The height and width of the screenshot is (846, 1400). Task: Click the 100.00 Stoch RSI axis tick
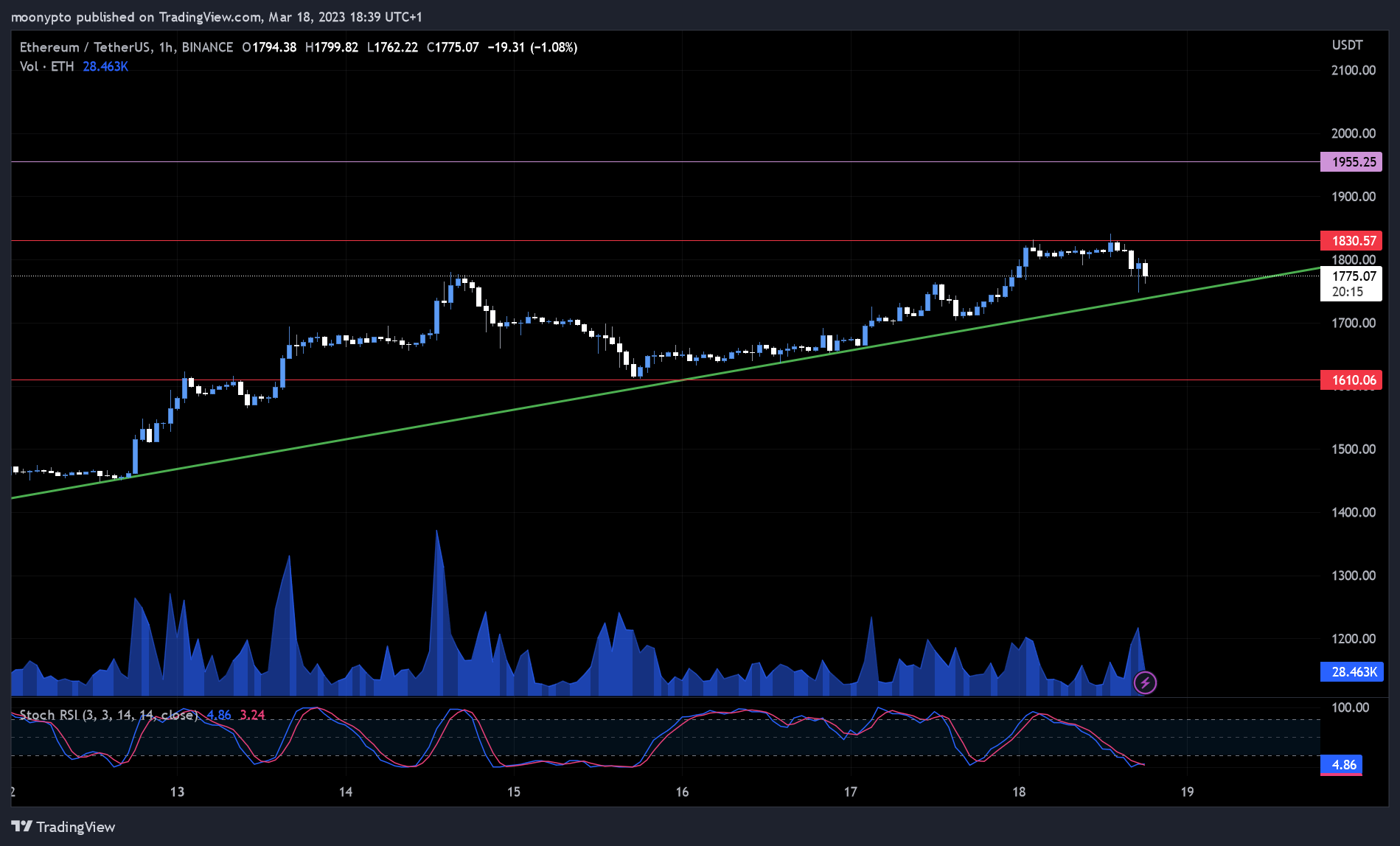(x=1351, y=707)
